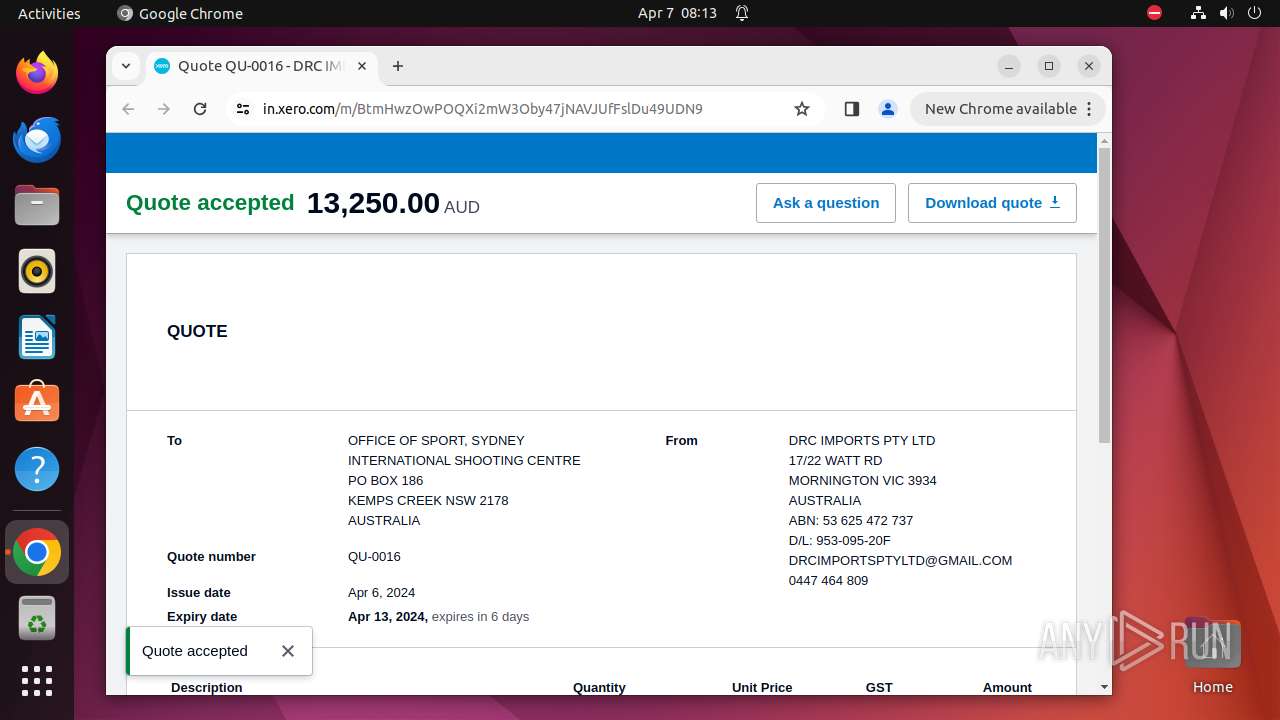This screenshot has height=720, width=1280.
Task: Click the QUOTE heading
Action: point(197,331)
